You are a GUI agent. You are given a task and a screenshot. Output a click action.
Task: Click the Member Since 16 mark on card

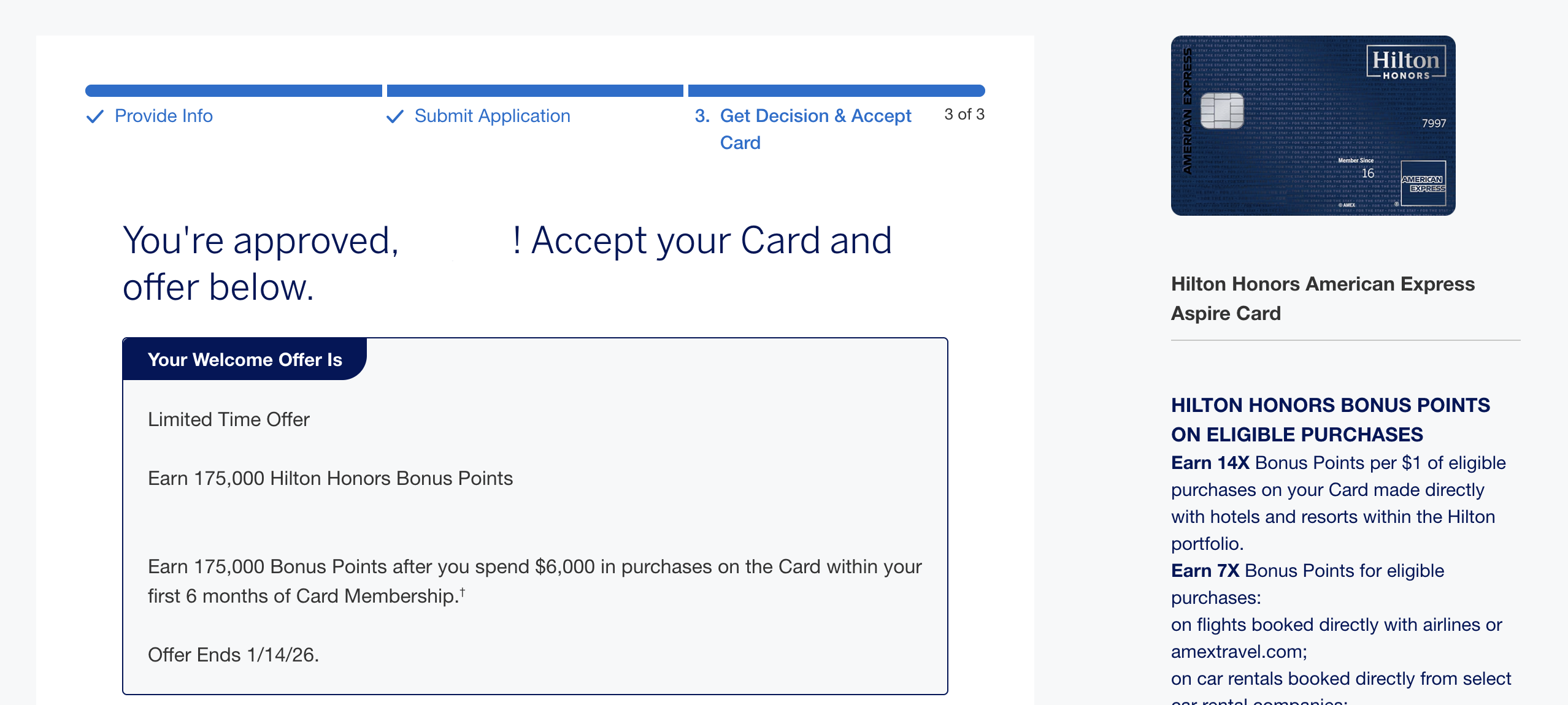tap(1357, 168)
